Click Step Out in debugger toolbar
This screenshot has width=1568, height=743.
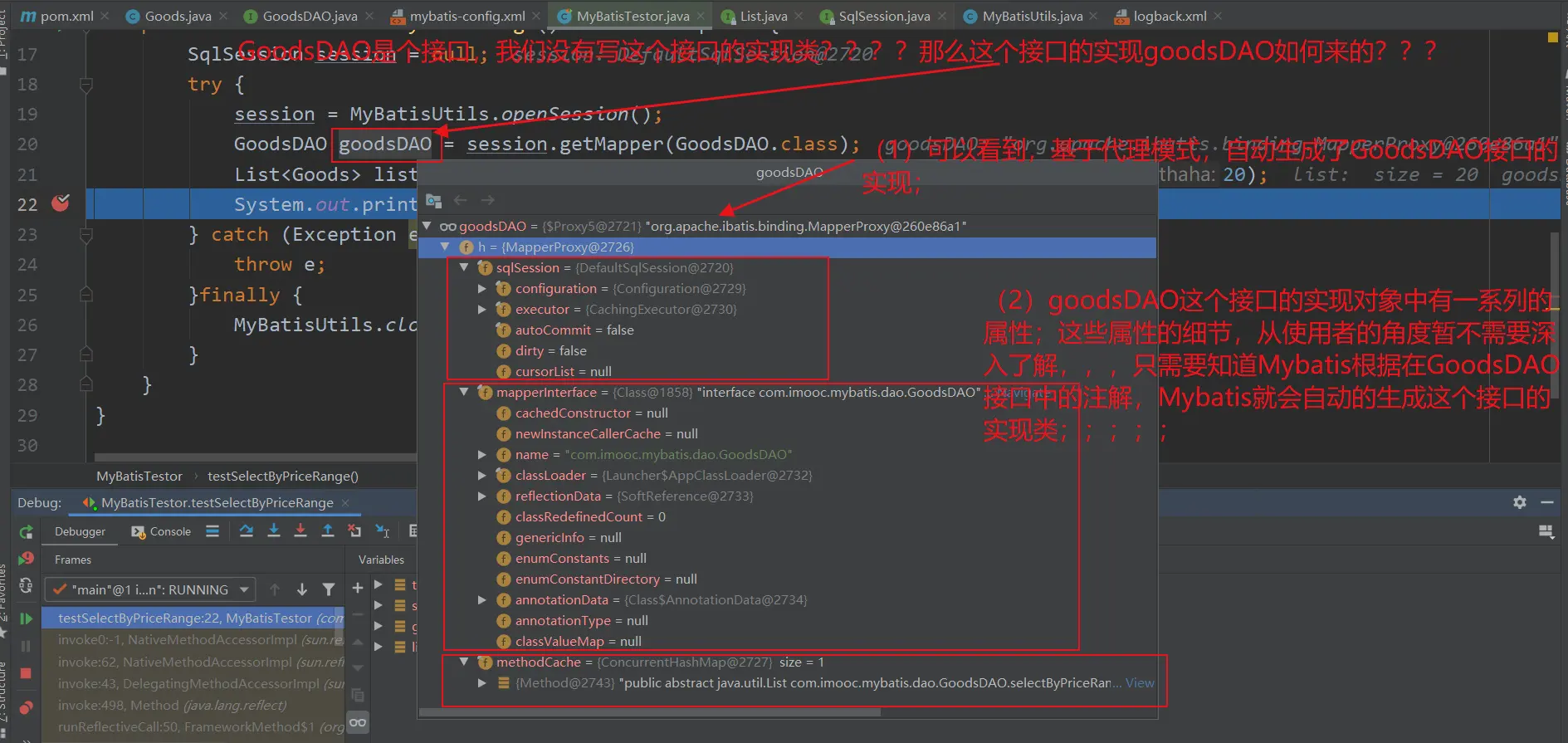click(328, 531)
